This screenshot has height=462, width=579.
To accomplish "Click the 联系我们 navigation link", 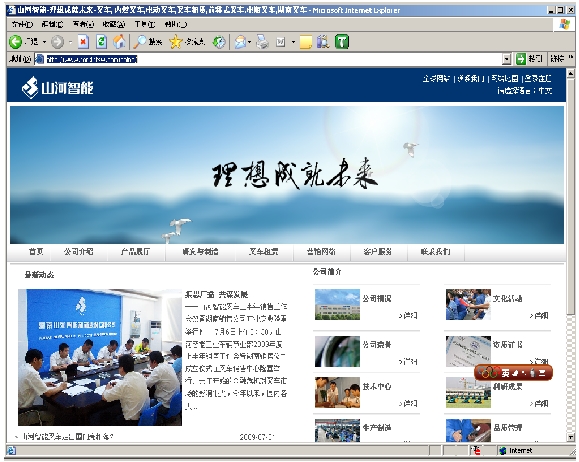I will click(435, 252).
